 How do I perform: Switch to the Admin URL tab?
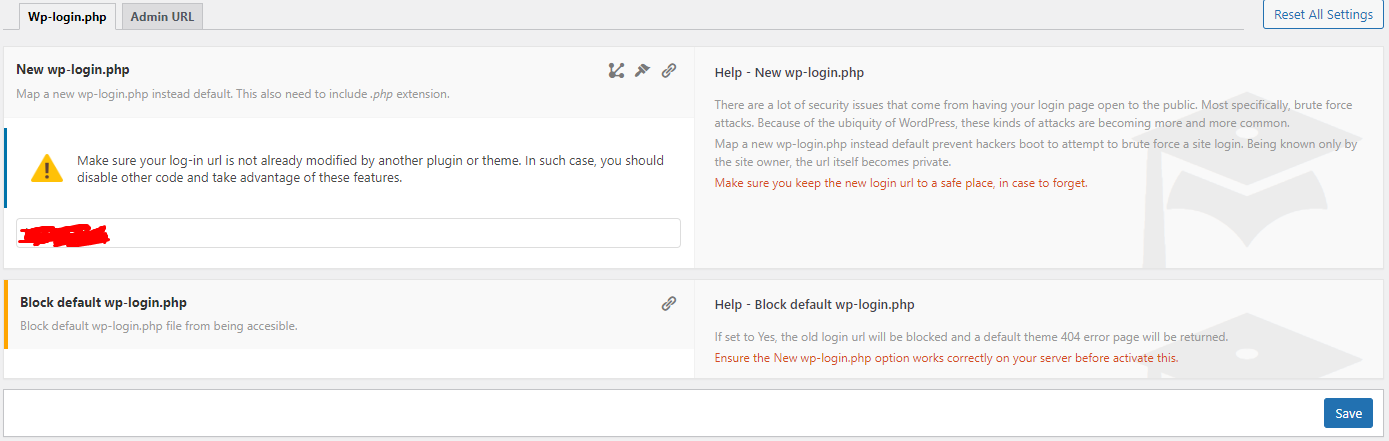click(x=162, y=16)
